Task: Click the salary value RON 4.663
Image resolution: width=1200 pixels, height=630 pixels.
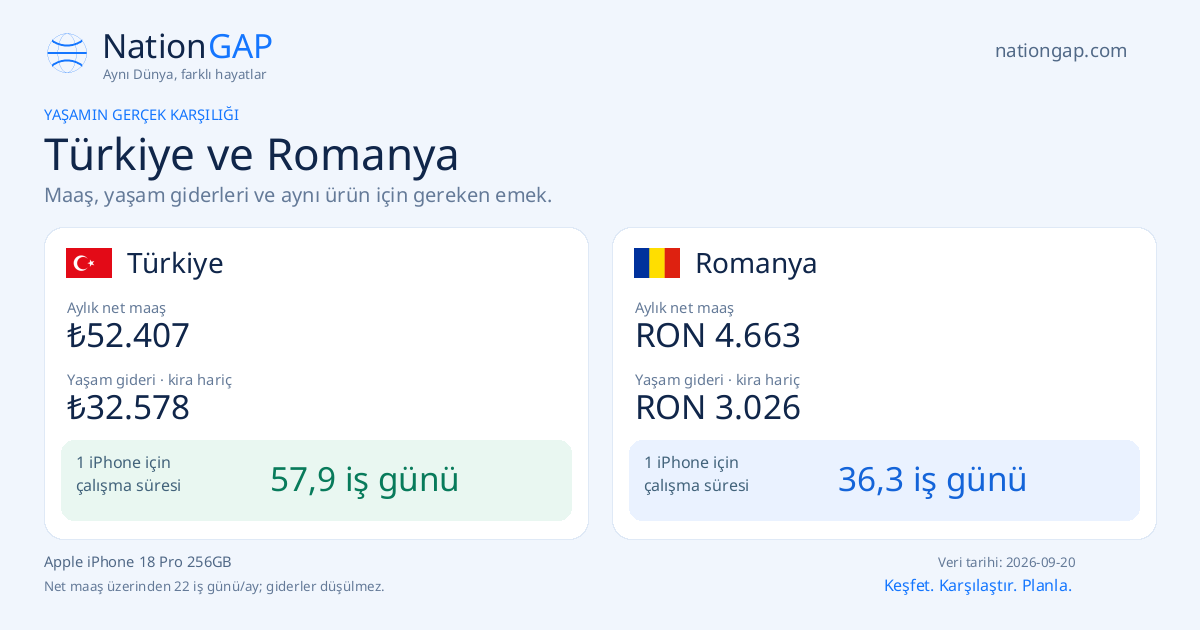Action: [718, 335]
